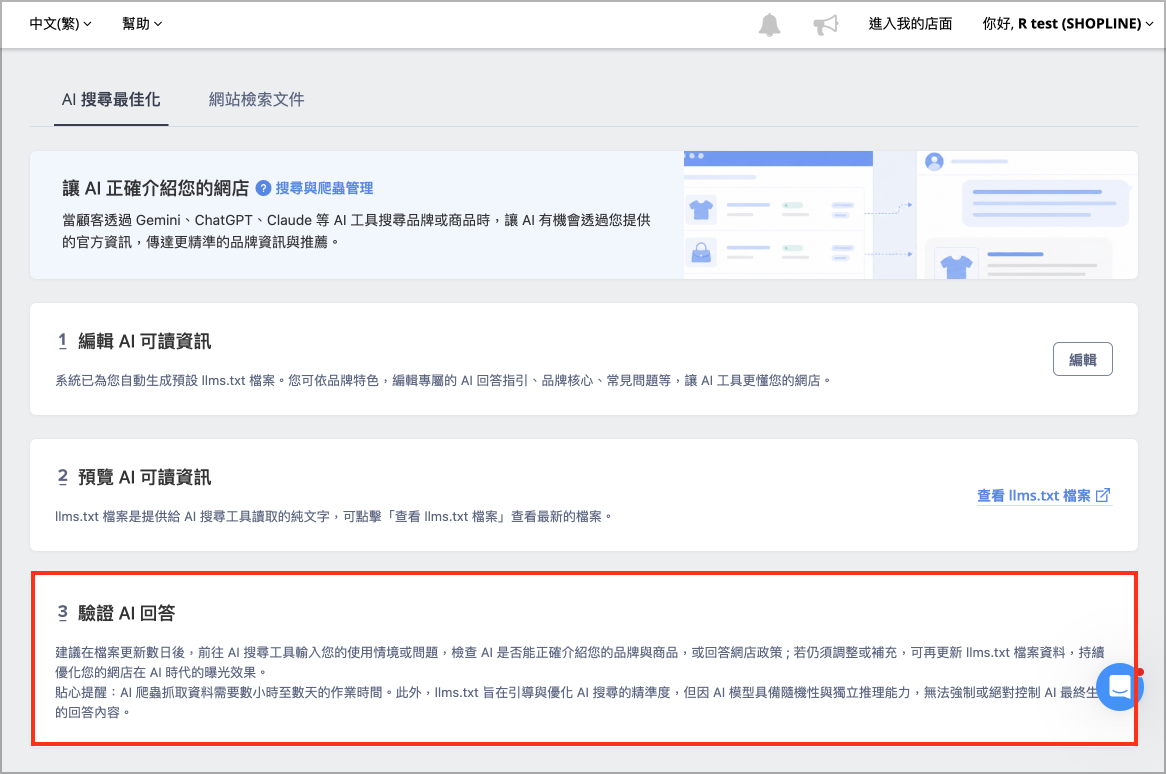Screen dimensions: 1166x774
Task: Click the 驗證 AI 回答 heading
Action: [126, 613]
